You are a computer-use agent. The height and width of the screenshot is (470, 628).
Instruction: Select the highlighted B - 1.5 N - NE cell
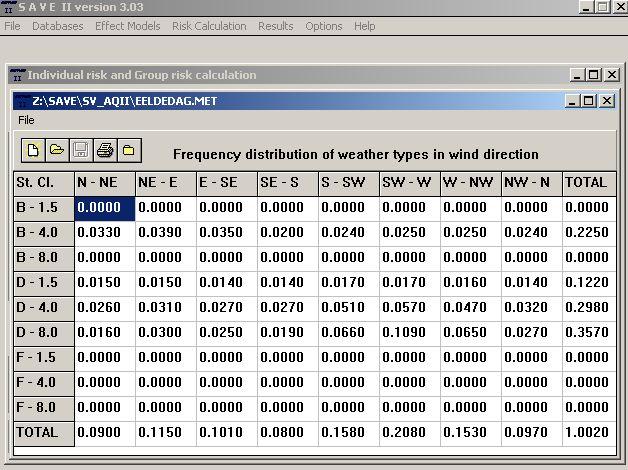click(105, 208)
